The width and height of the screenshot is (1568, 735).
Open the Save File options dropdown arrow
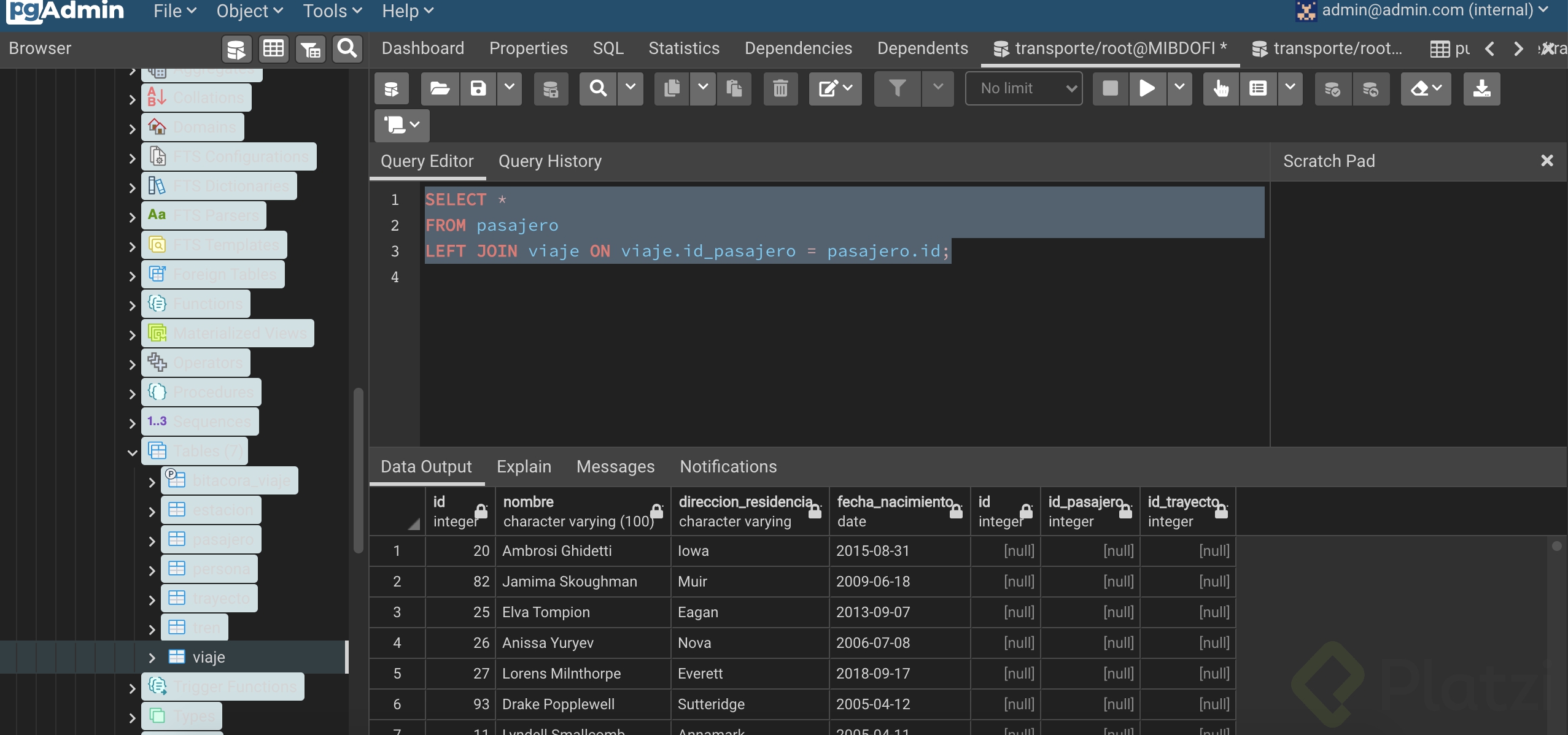[509, 89]
